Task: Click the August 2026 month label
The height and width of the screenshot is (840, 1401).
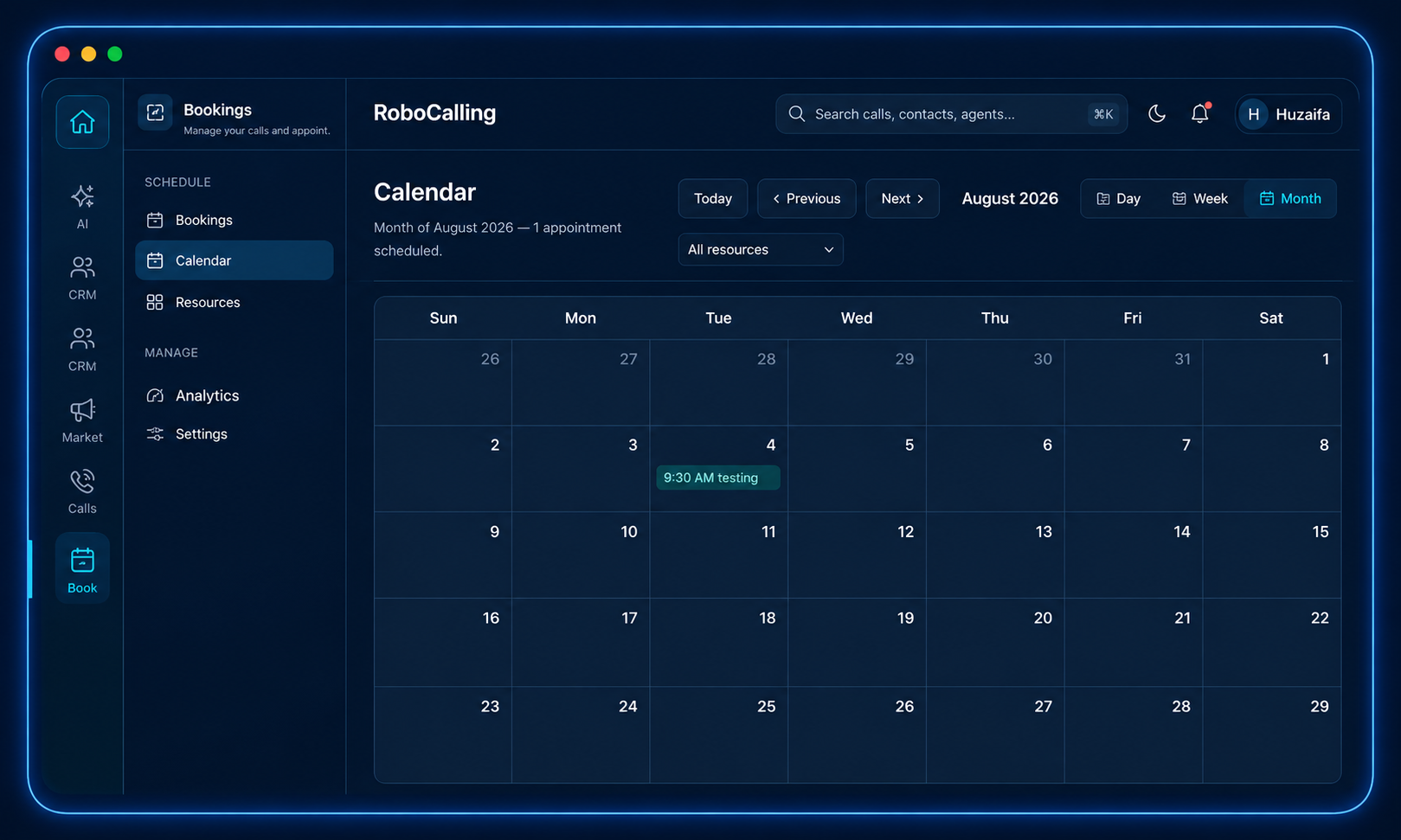Action: click(x=1010, y=199)
